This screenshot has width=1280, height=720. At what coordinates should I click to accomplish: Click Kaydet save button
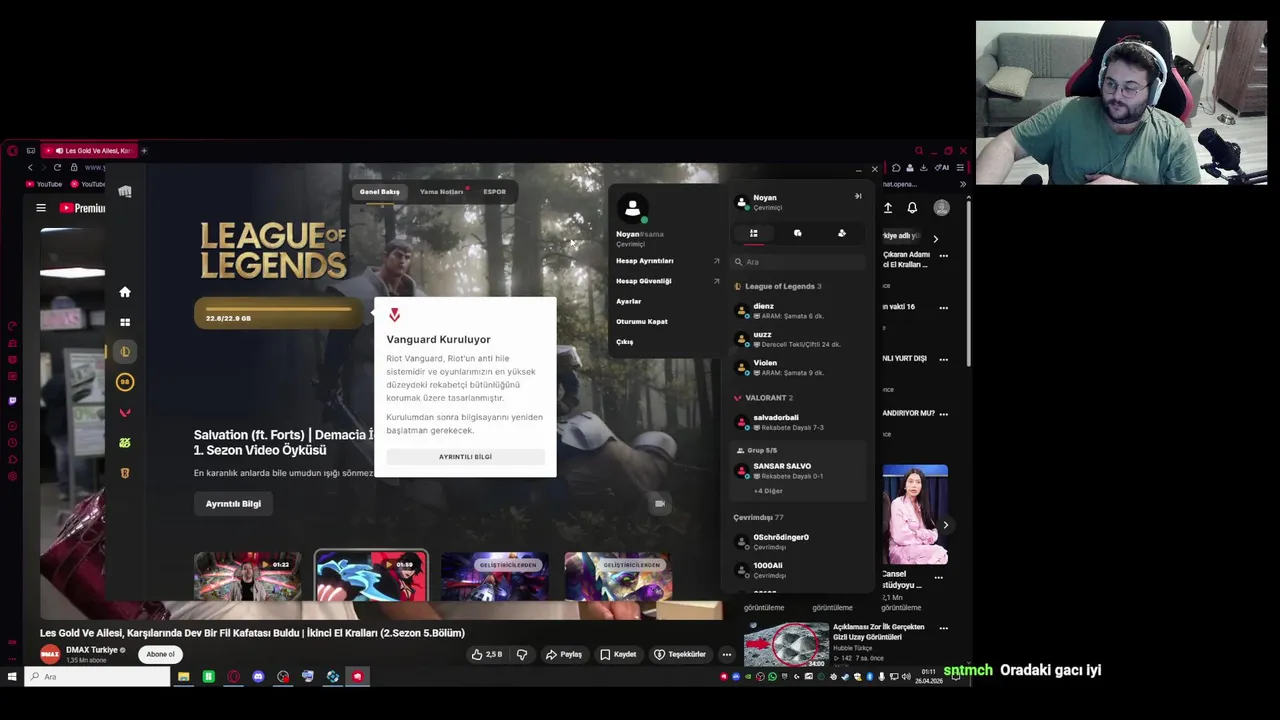(618, 654)
